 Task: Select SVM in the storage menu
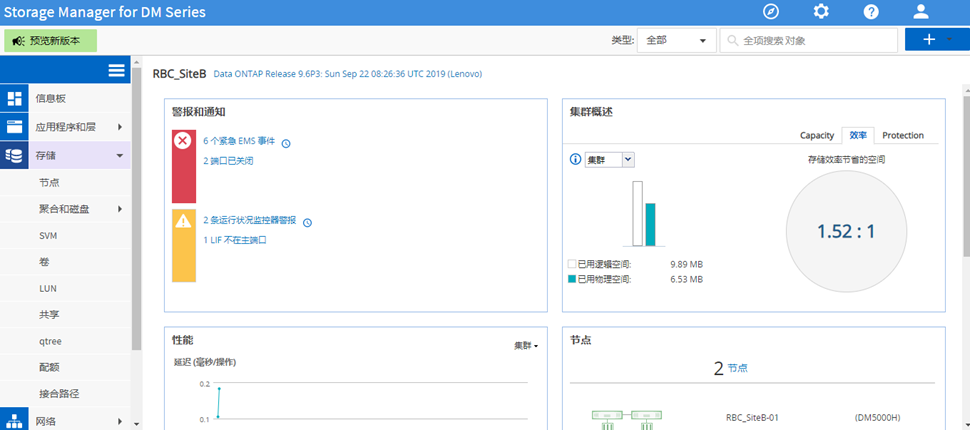[x=48, y=235]
